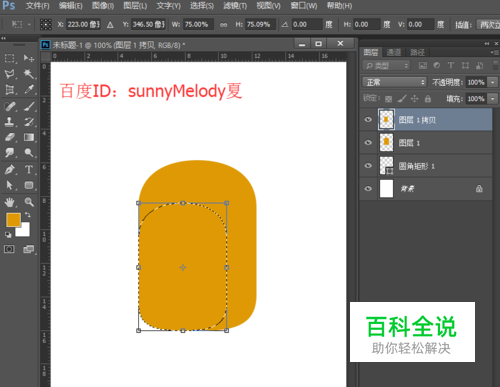Select the Perspective Crop tool
Image resolution: width=500 pixels, height=387 pixels.
(x=9, y=89)
